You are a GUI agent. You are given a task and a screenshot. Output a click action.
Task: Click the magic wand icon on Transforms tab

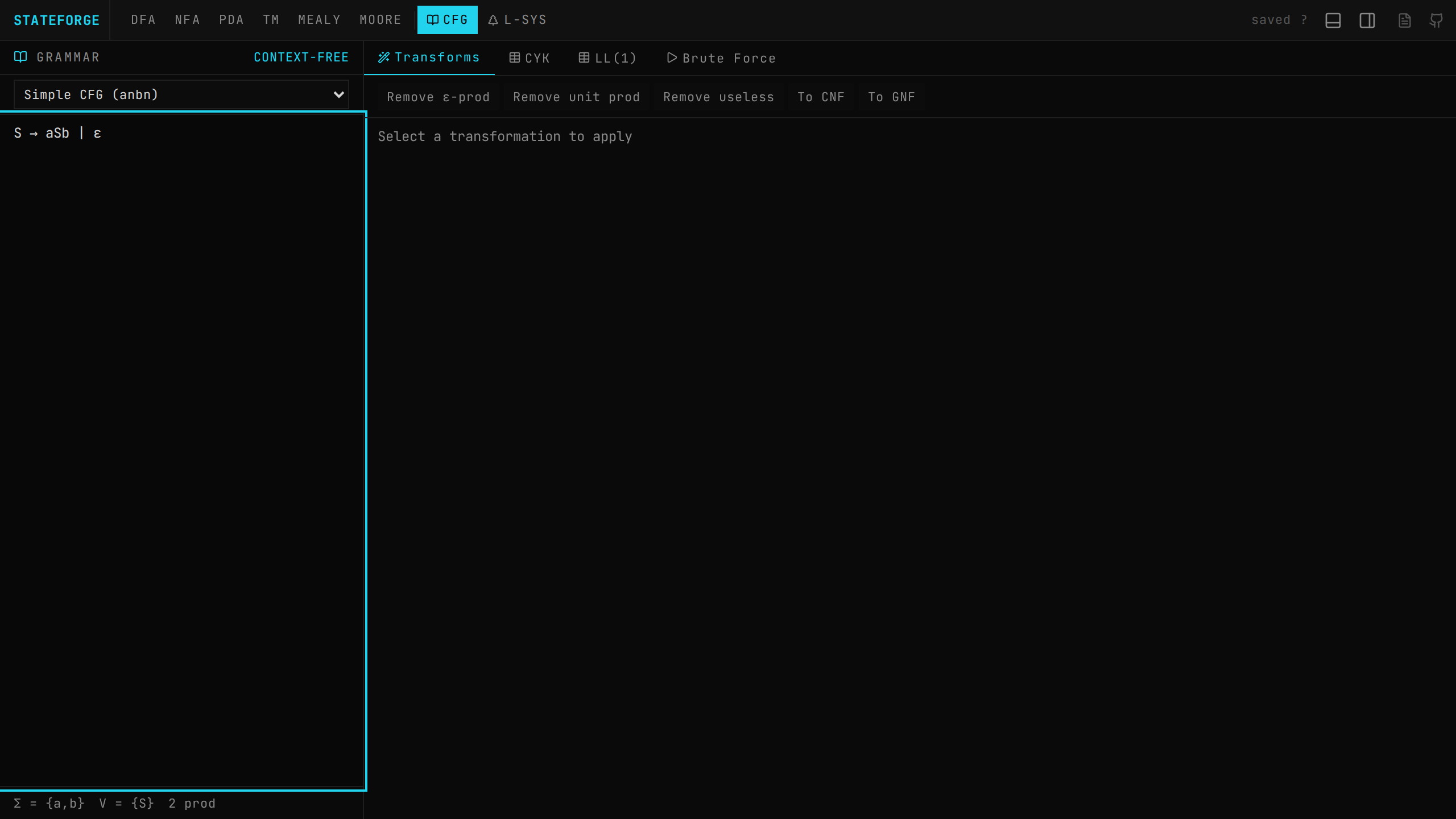point(383,57)
